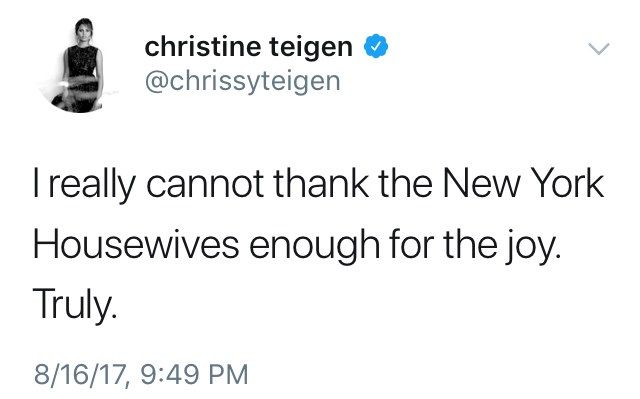Click the word cannot in the tweet
Image resolution: width=640 pixels, height=399 pixels.
click(x=204, y=184)
